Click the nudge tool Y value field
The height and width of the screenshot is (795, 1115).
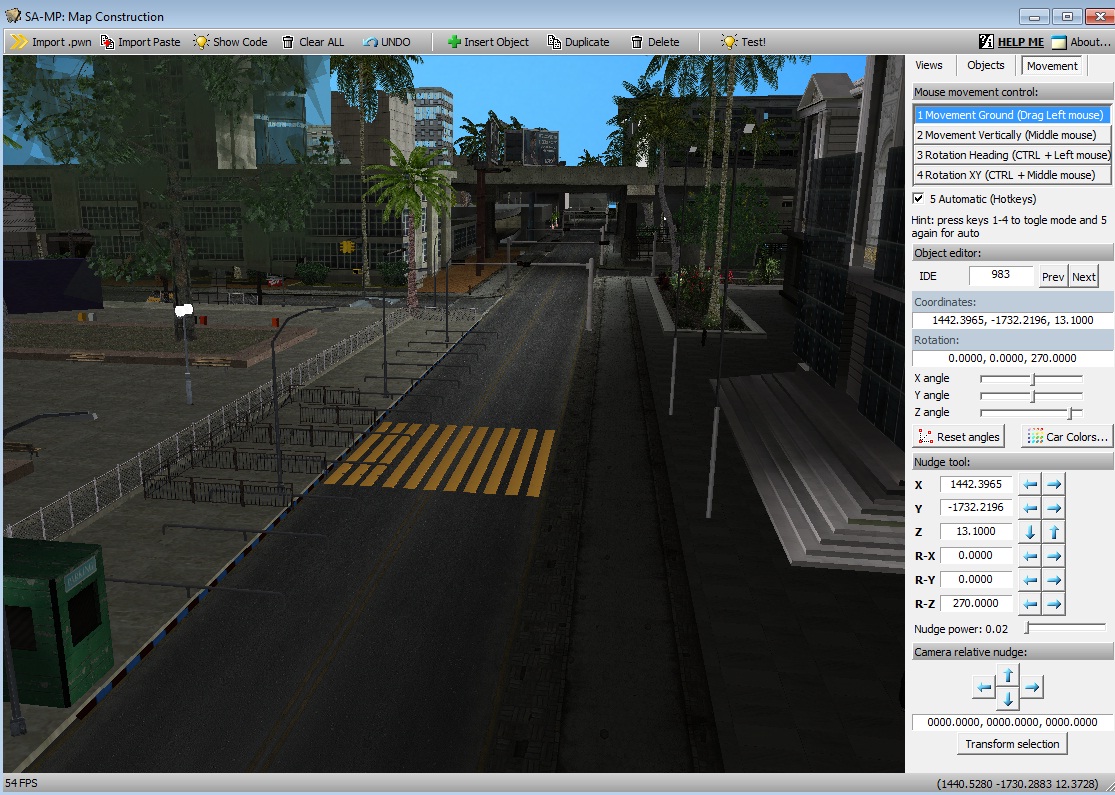[976, 508]
